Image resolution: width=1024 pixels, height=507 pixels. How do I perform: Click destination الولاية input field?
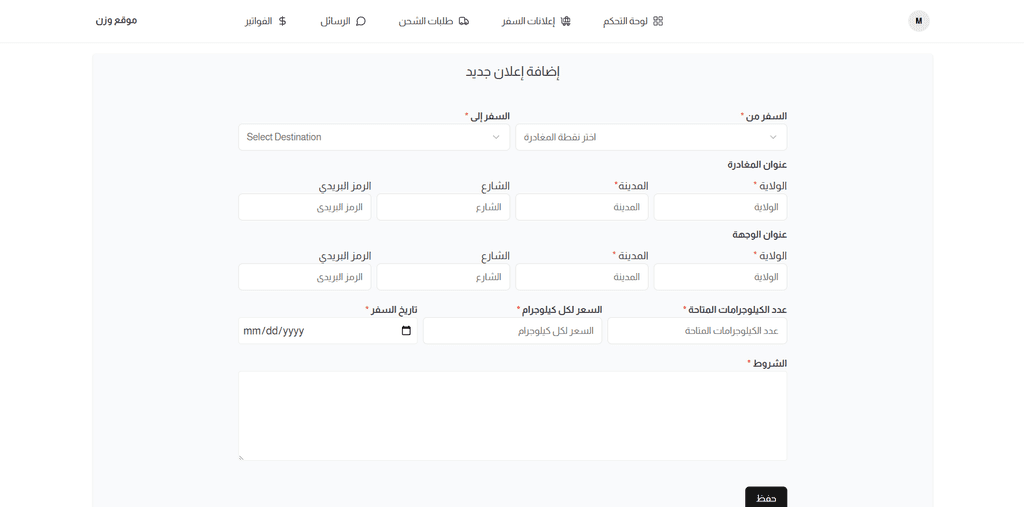pos(720,277)
